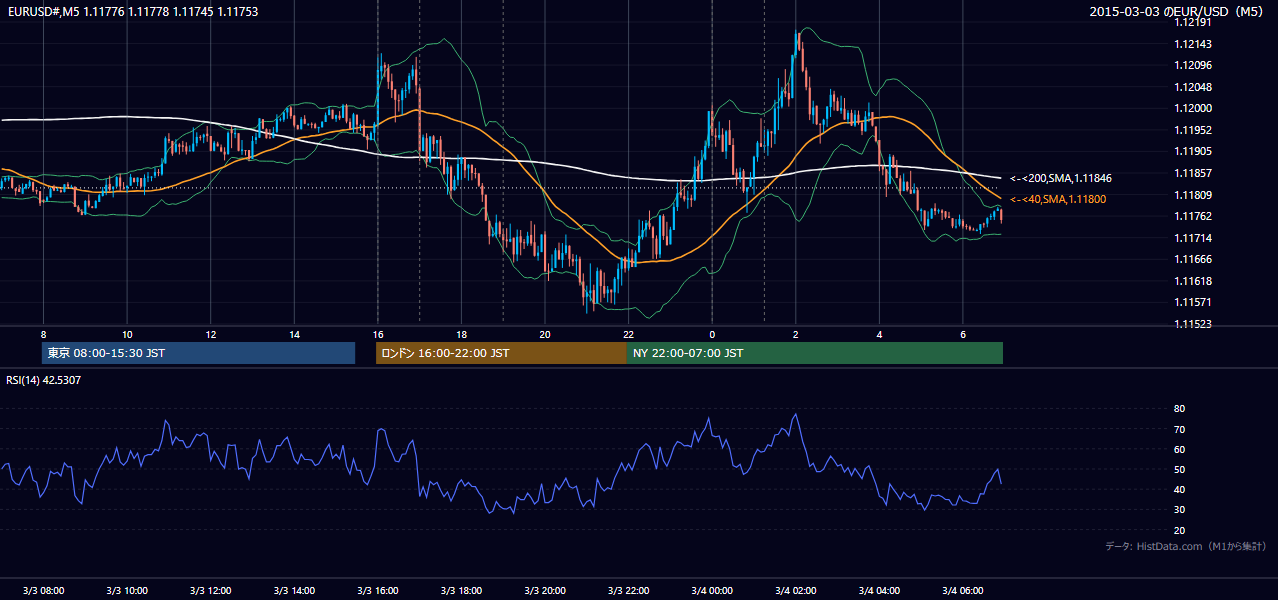Click RSI scale value 70

pyautogui.click(x=1179, y=429)
